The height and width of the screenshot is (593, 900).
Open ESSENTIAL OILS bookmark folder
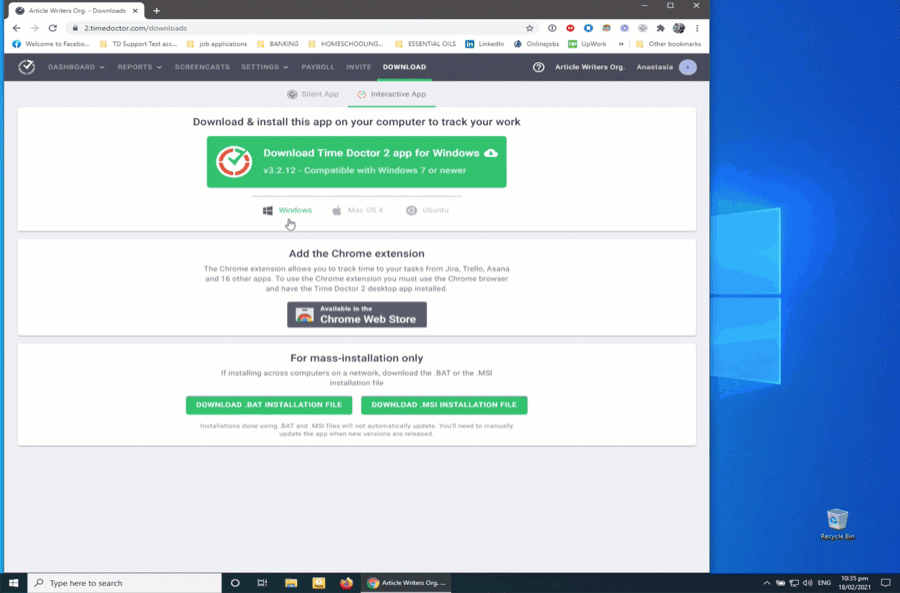click(x=425, y=44)
